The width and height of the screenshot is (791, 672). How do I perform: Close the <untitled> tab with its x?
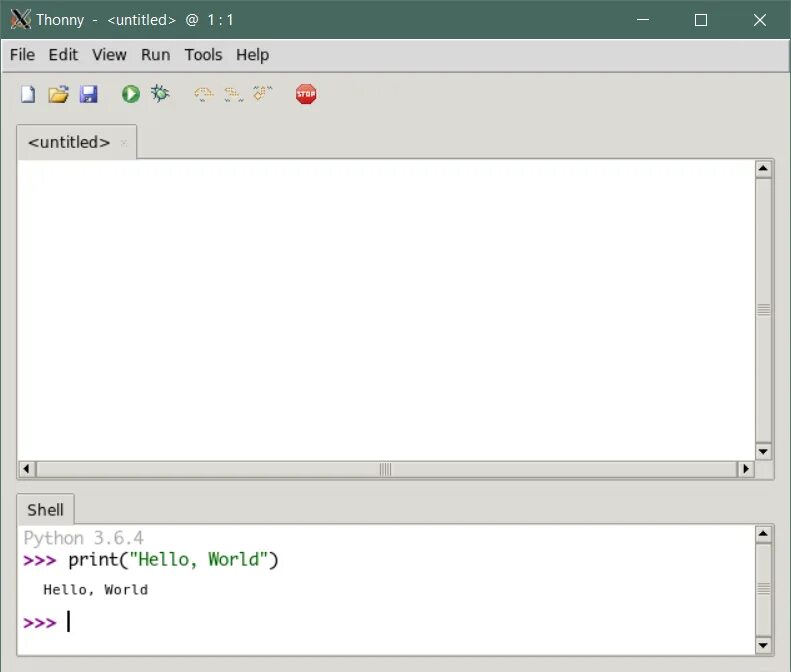124,143
